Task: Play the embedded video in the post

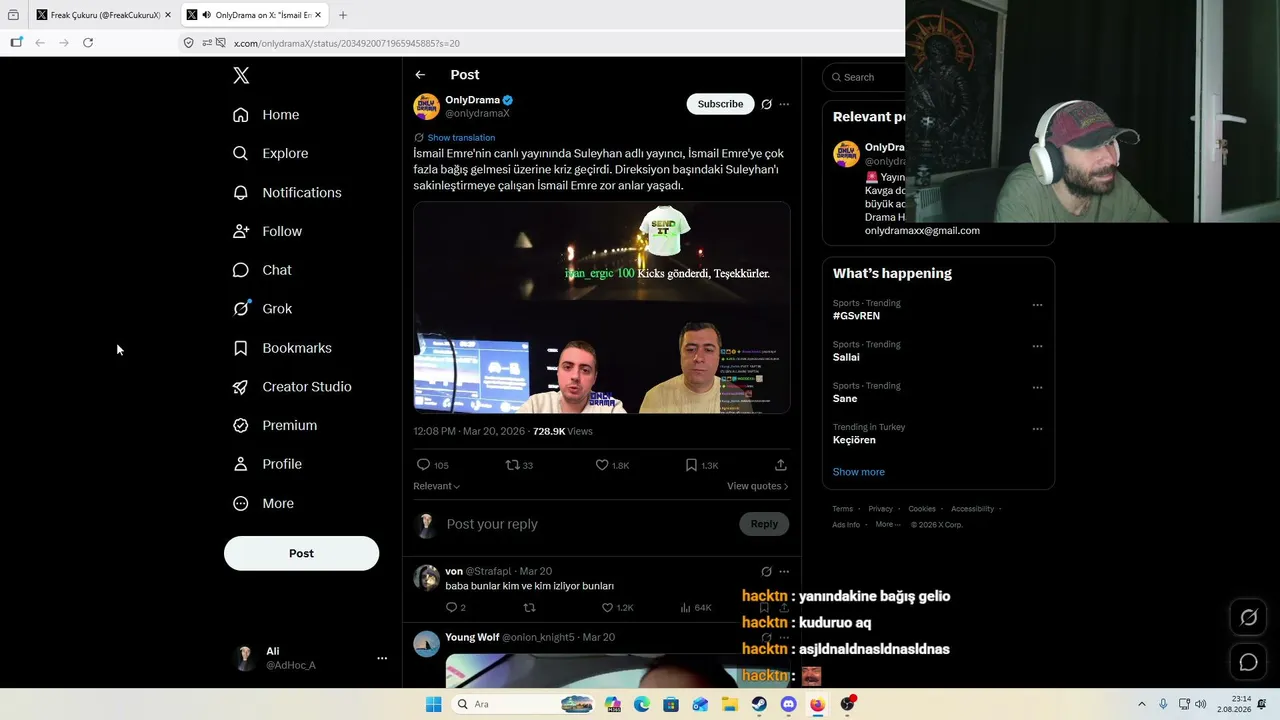Action: coord(602,308)
